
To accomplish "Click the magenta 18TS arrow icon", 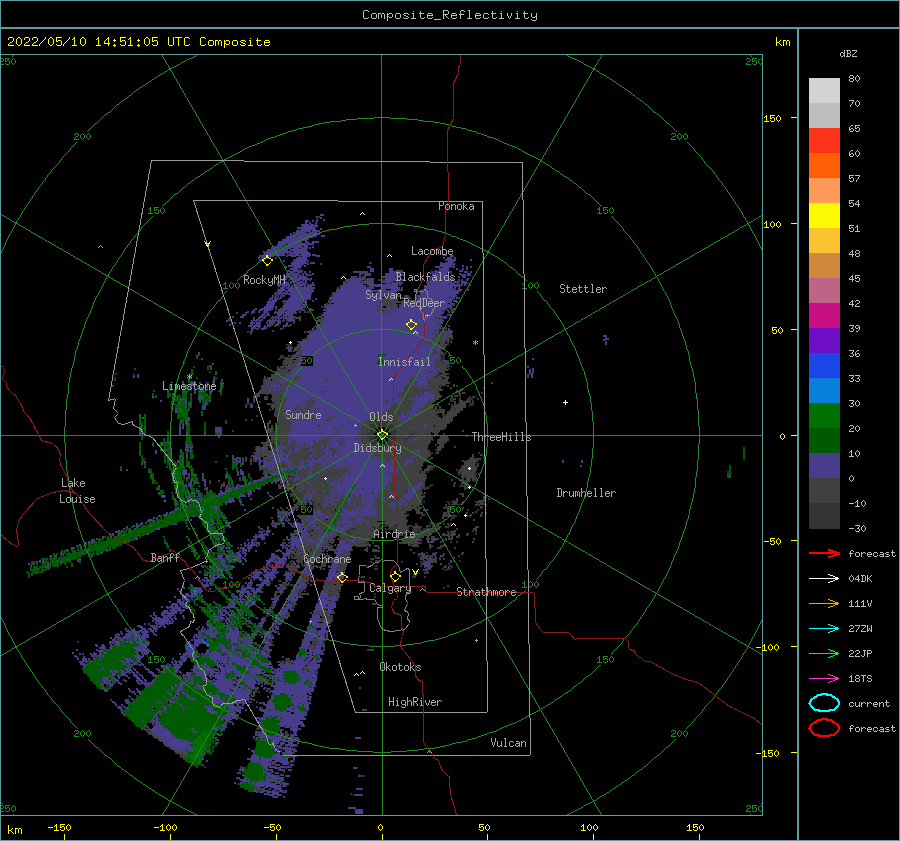I will [824, 679].
